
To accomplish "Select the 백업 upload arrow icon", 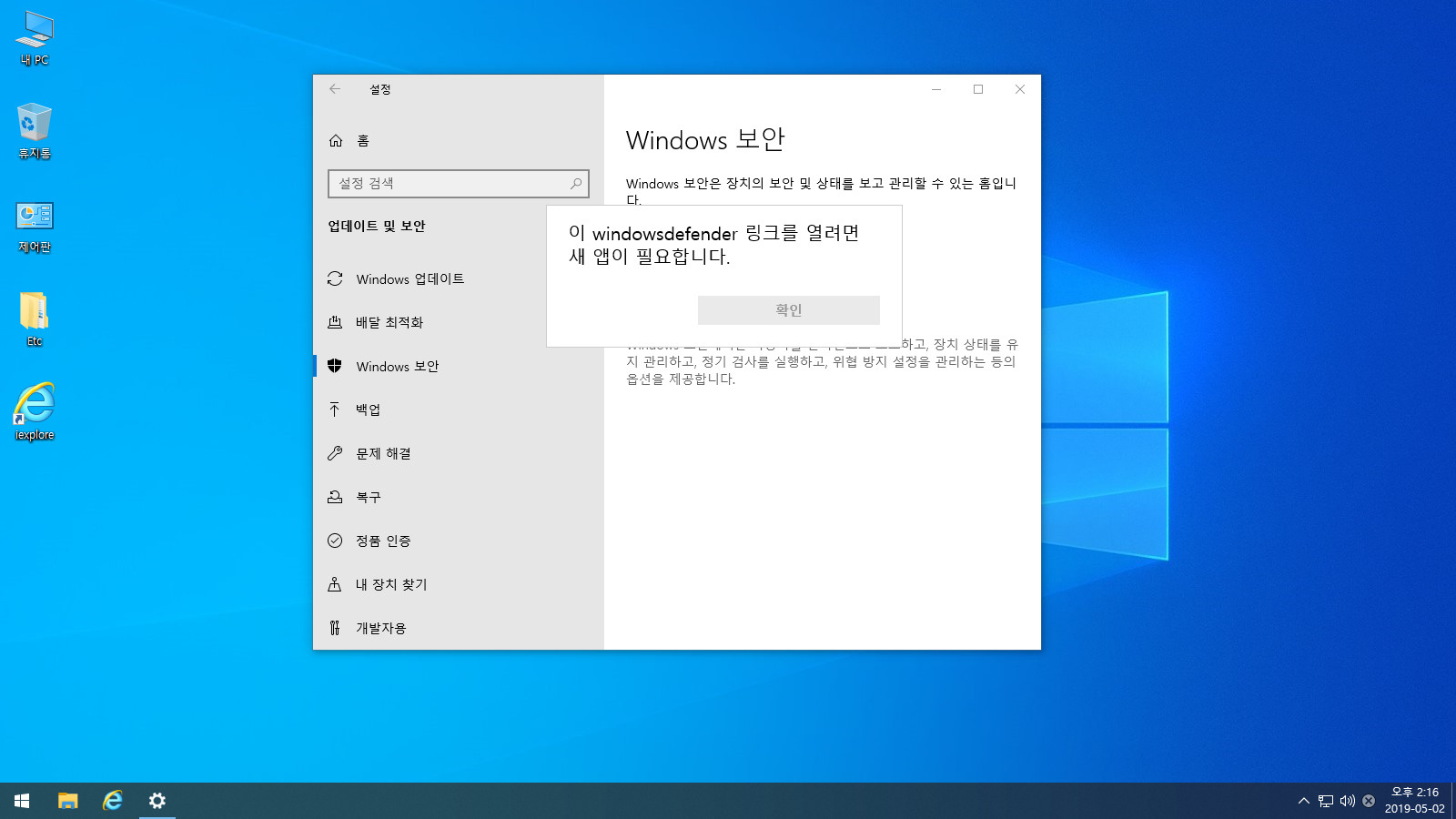I will (x=335, y=409).
